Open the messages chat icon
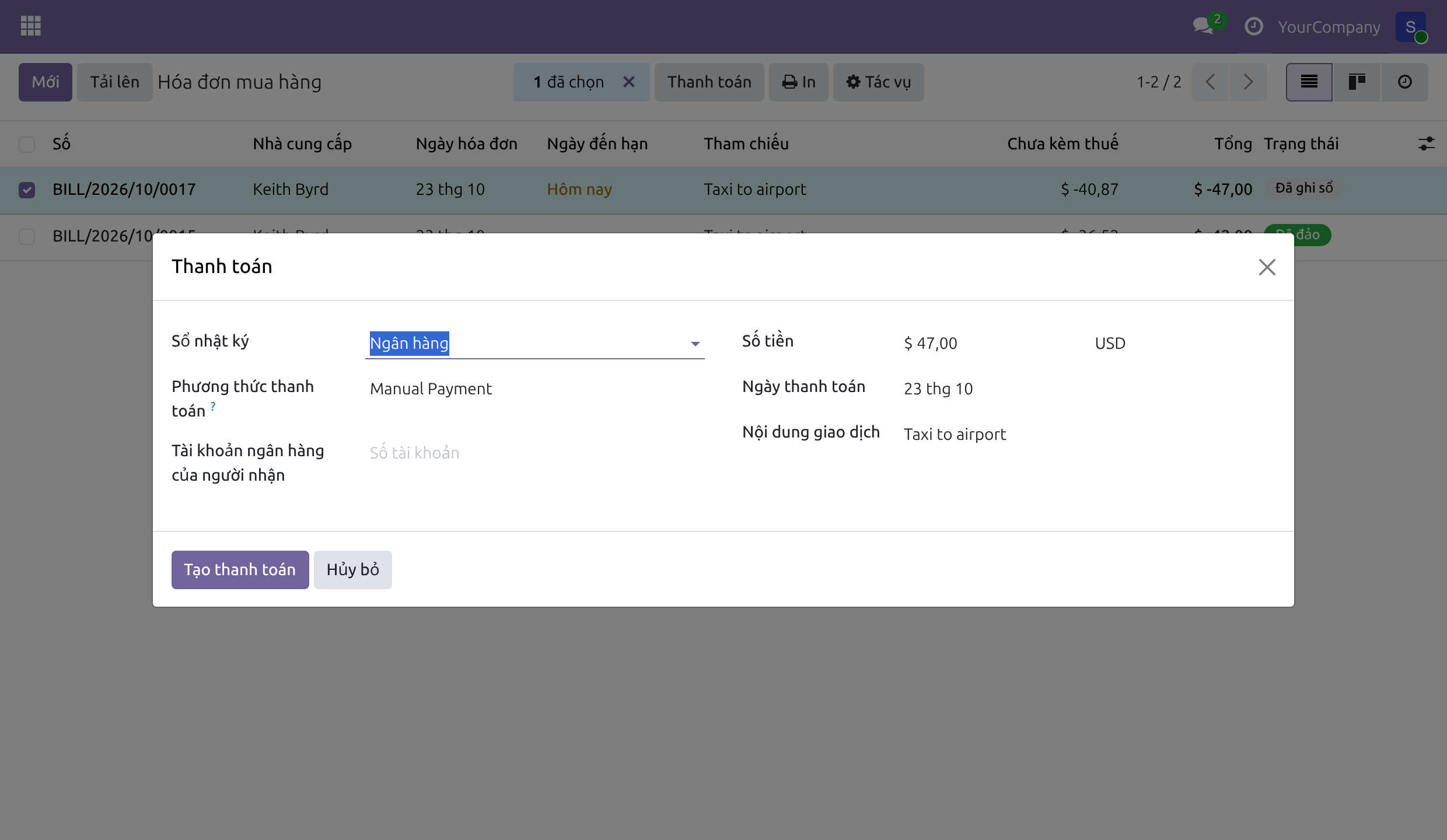The width and height of the screenshot is (1447, 840). coord(1204,26)
